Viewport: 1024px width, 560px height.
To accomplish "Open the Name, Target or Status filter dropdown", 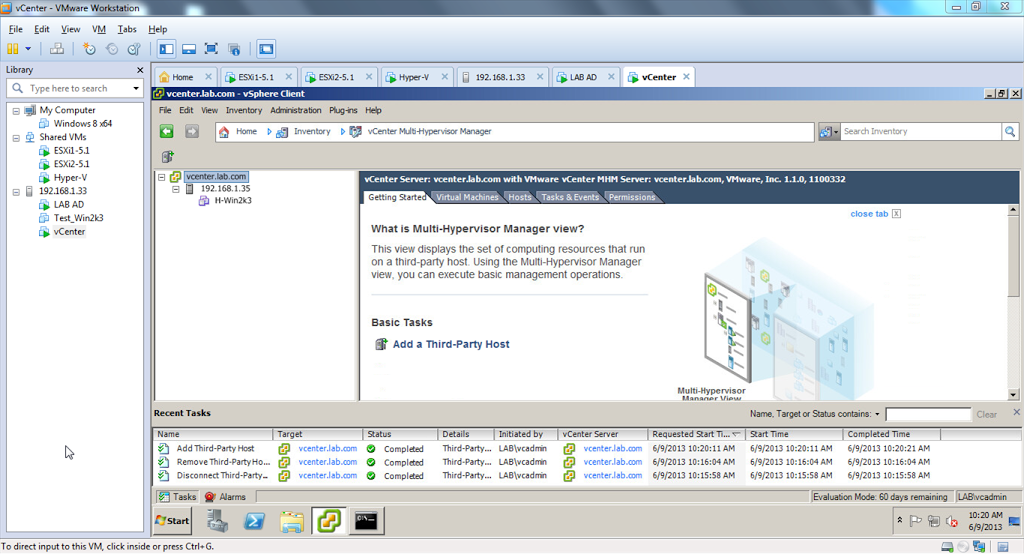I will pos(877,414).
